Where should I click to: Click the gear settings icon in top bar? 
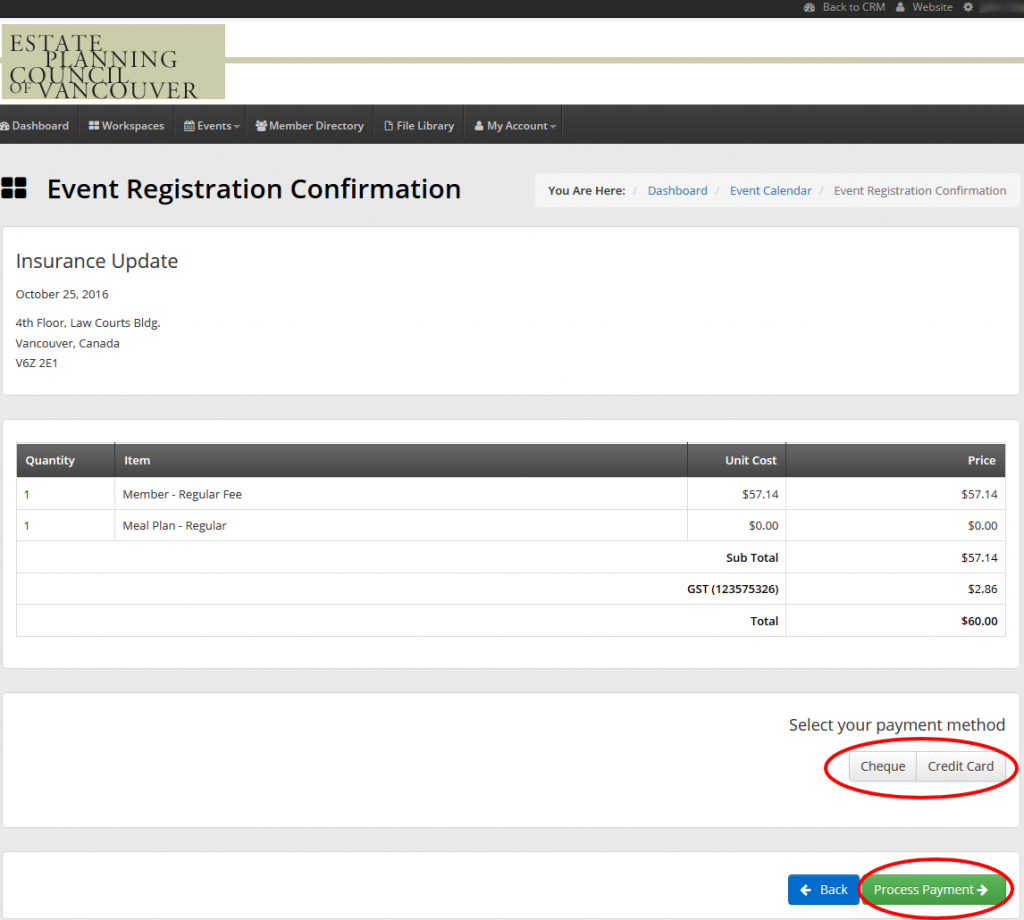tap(968, 7)
